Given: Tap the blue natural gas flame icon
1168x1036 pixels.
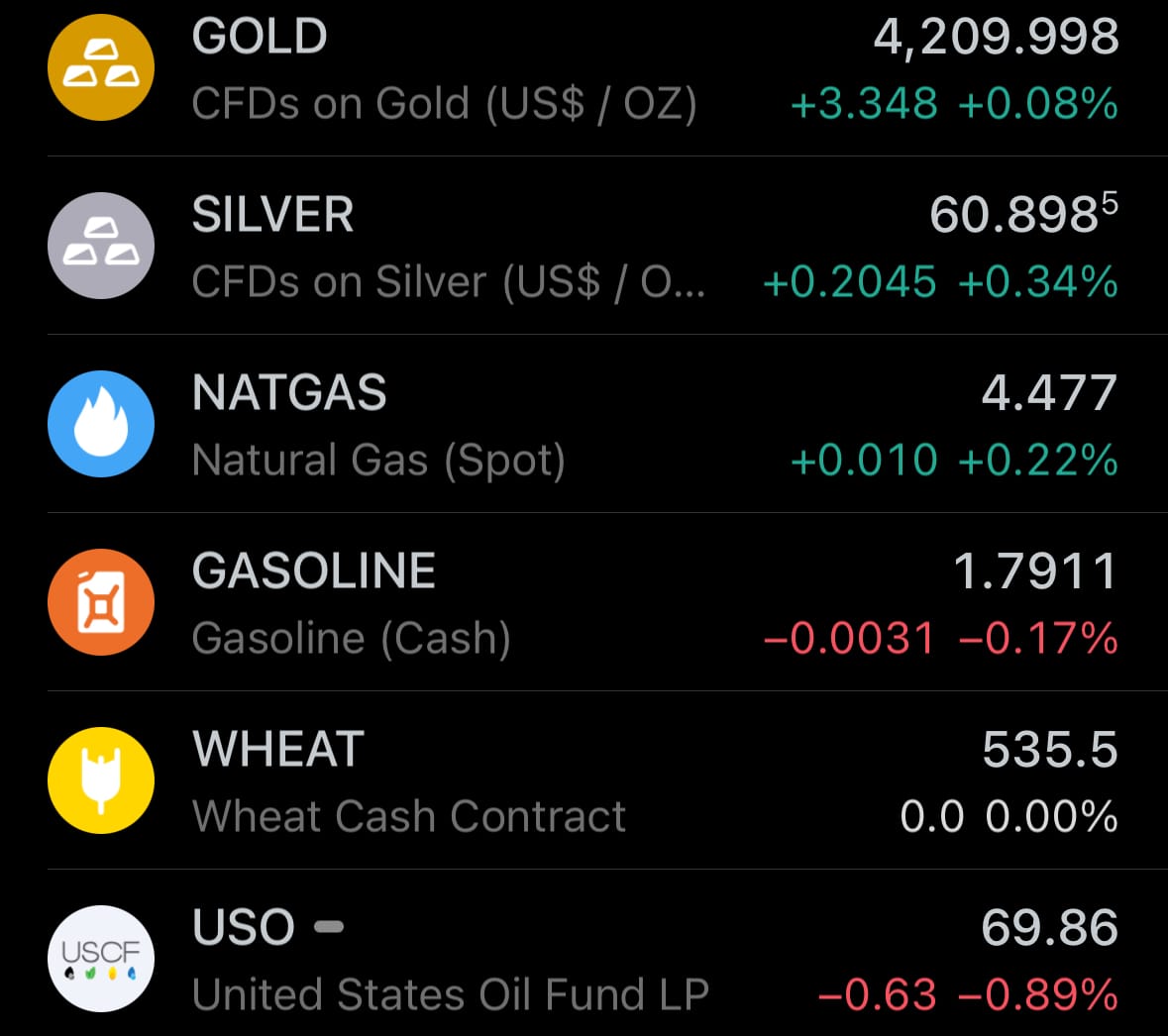Looking at the screenshot, I should (101, 424).
